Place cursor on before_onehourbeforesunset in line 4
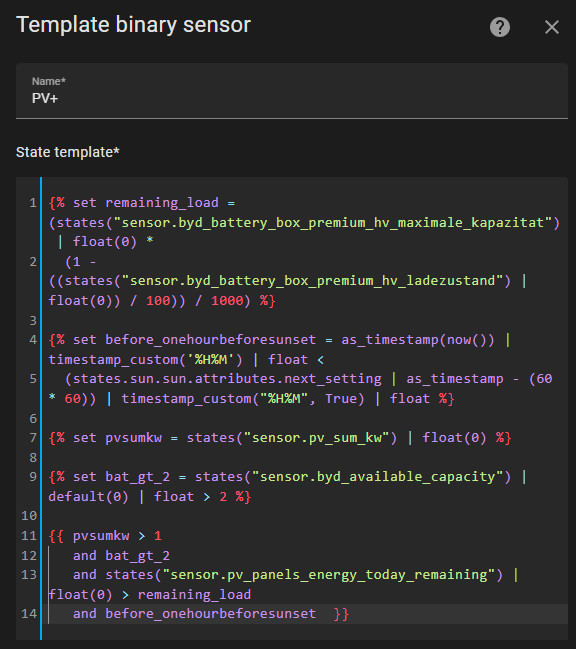Image resolution: width=576 pixels, height=649 pixels. tap(210, 340)
